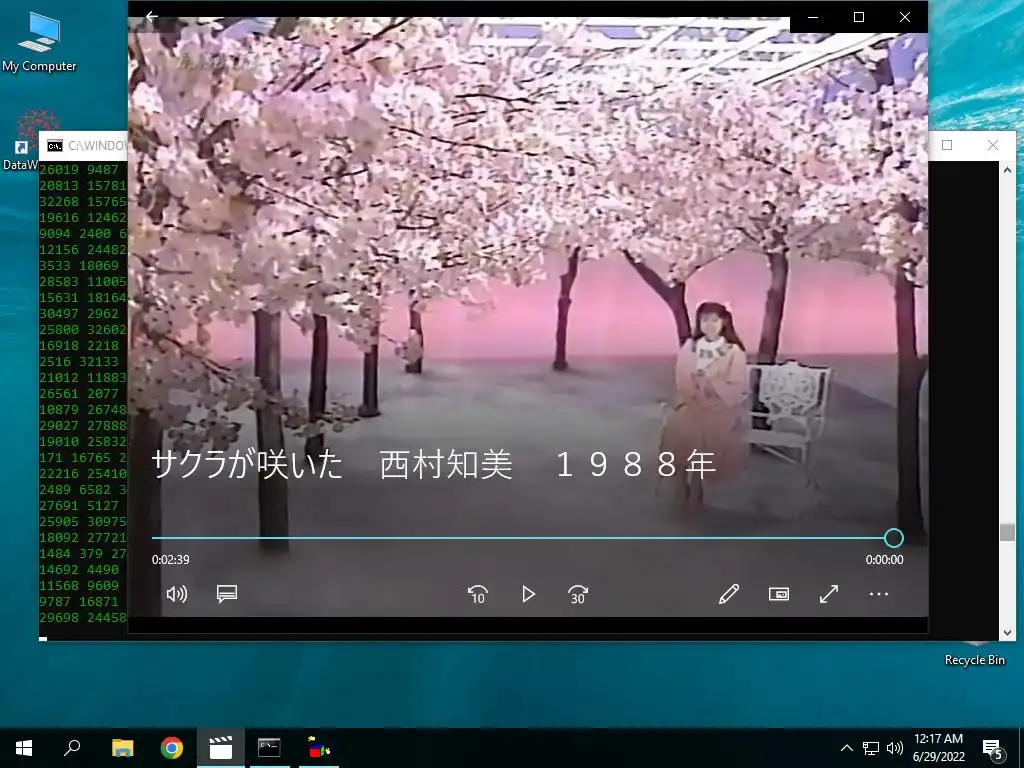Open the edit pencil tool
Viewport: 1024px width, 768px height.
pyautogui.click(x=729, y=594)
